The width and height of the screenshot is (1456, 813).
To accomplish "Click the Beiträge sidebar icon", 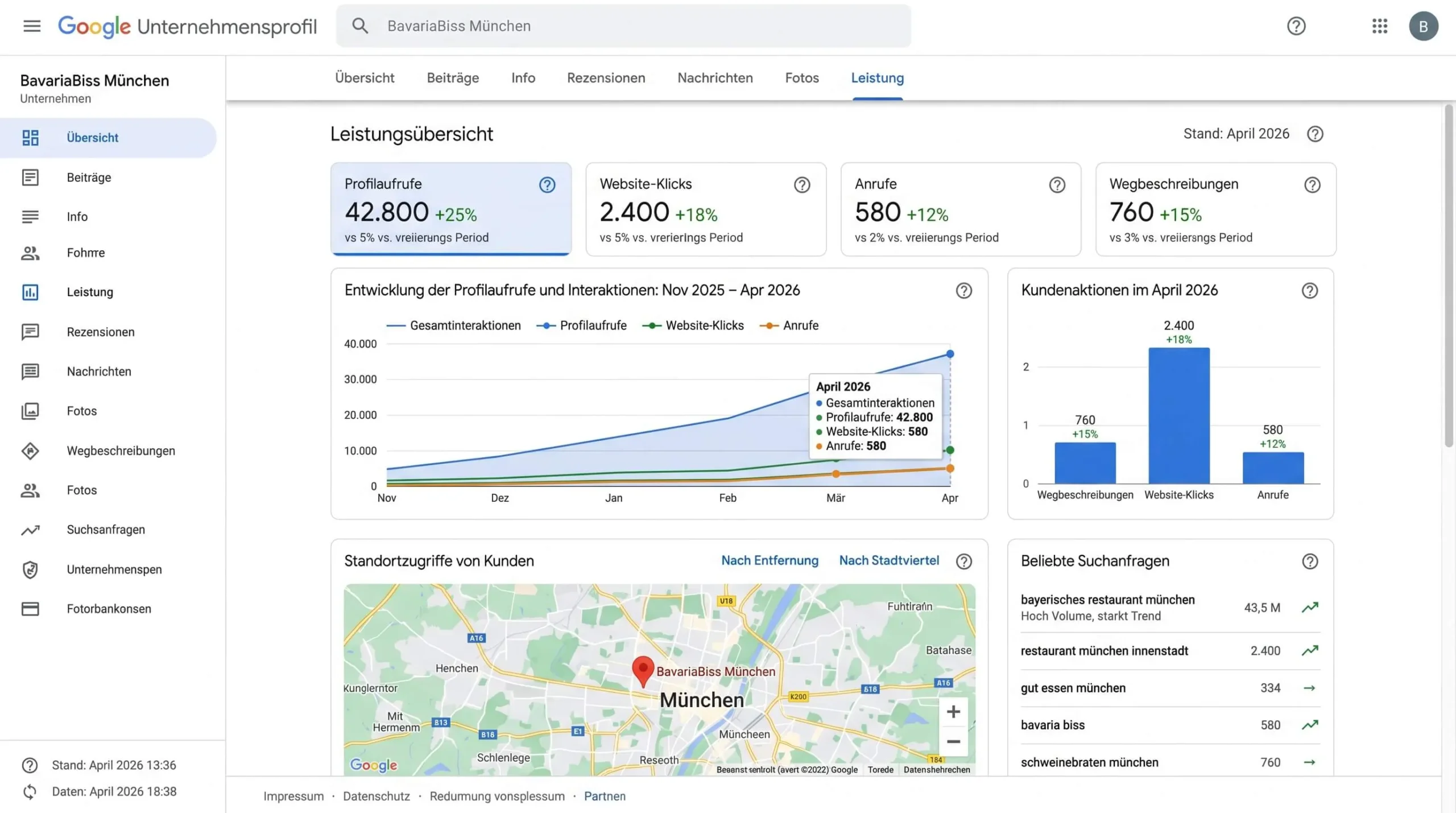I will click(30, 178).
